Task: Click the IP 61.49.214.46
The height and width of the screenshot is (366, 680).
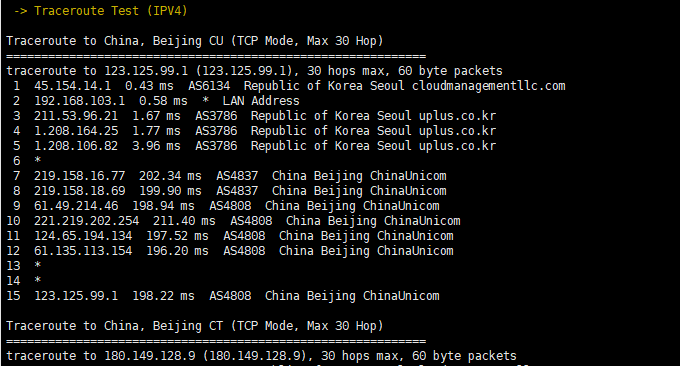Action: coord(76,206)
